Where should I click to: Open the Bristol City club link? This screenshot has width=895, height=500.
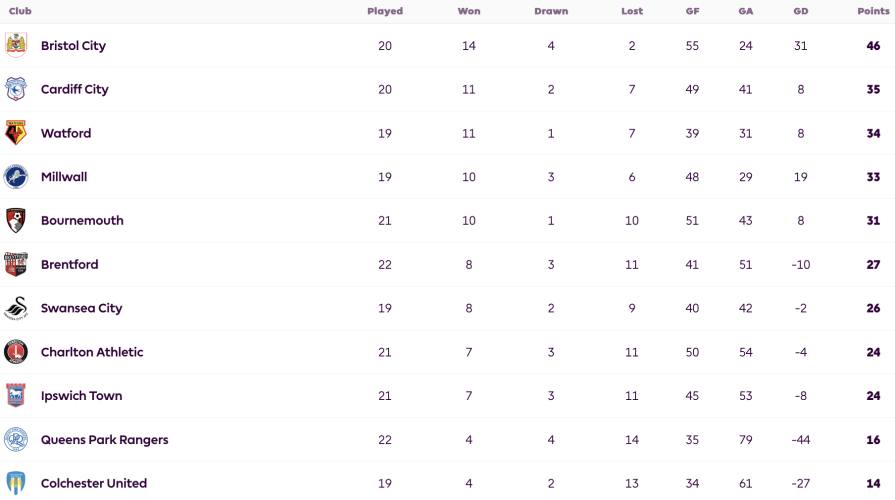tap(73, 46)
